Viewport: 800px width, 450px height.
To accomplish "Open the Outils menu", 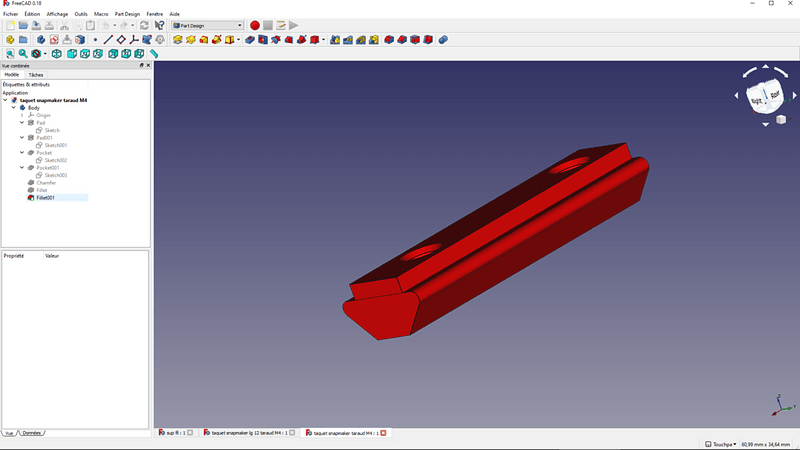I will click(x=81, y=14).
